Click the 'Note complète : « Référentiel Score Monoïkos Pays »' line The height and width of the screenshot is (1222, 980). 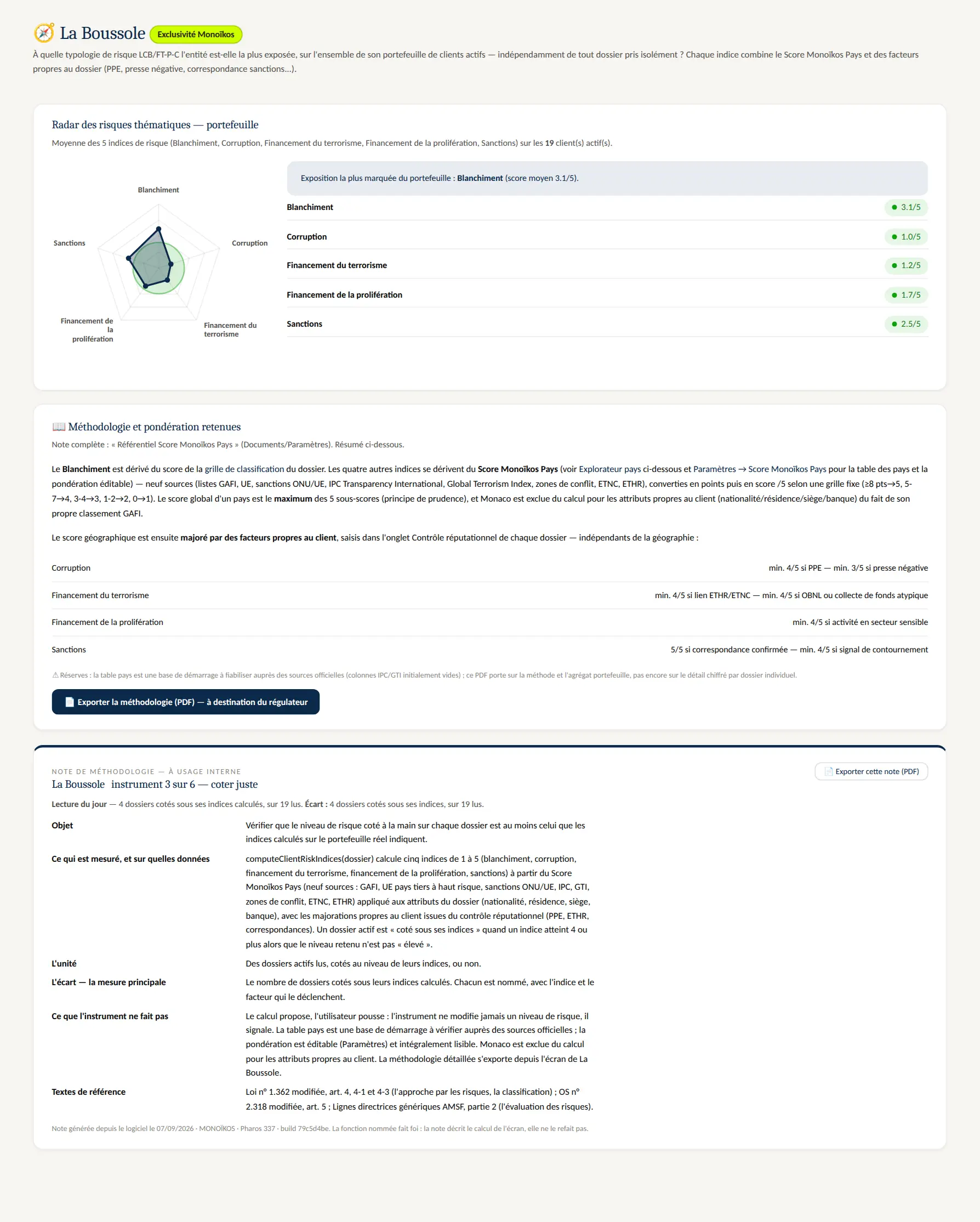tap(228, 445)
